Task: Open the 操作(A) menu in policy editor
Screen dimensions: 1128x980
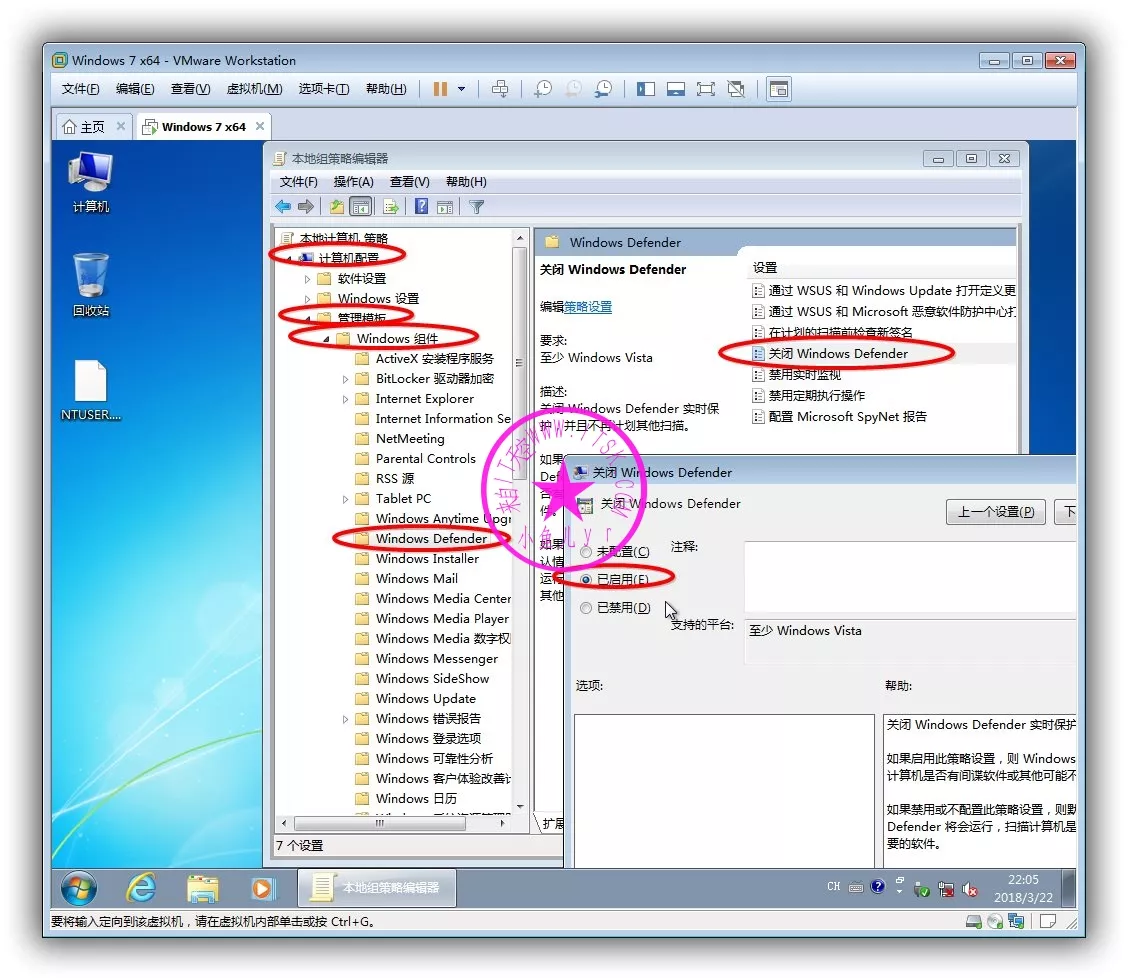Action: pyautogui.click(x=353, y=182)
